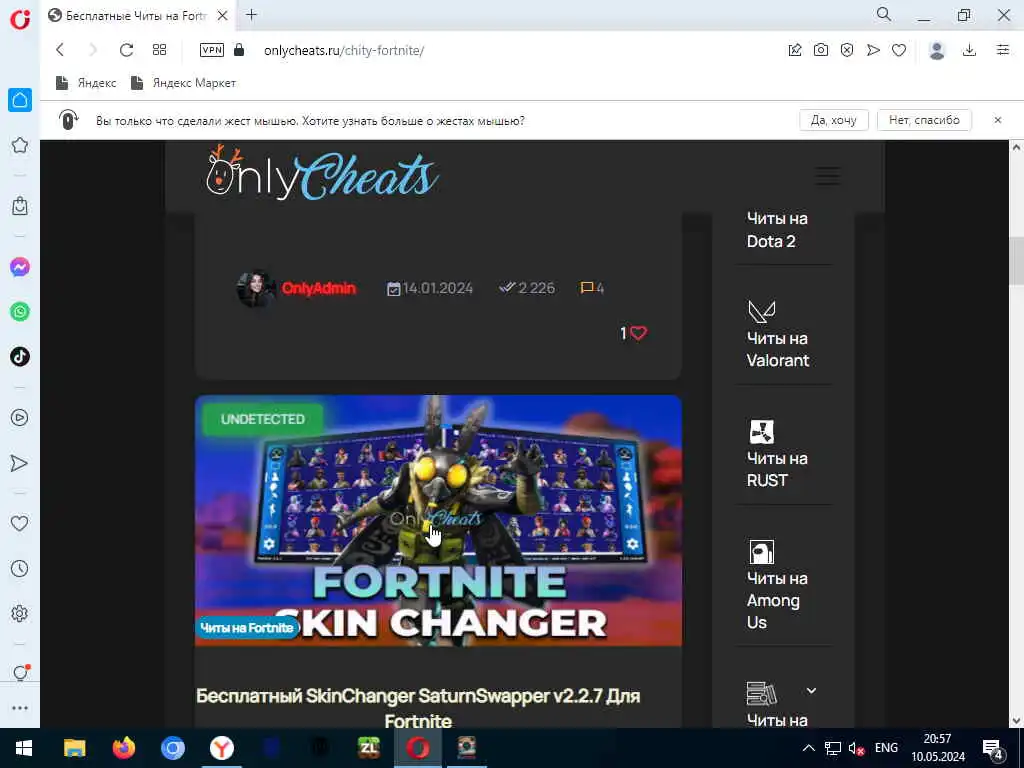This screenshot has width=1024, height=768.
Task: Open the OnlyAdmin author link
Action: [x=319, y=288]
